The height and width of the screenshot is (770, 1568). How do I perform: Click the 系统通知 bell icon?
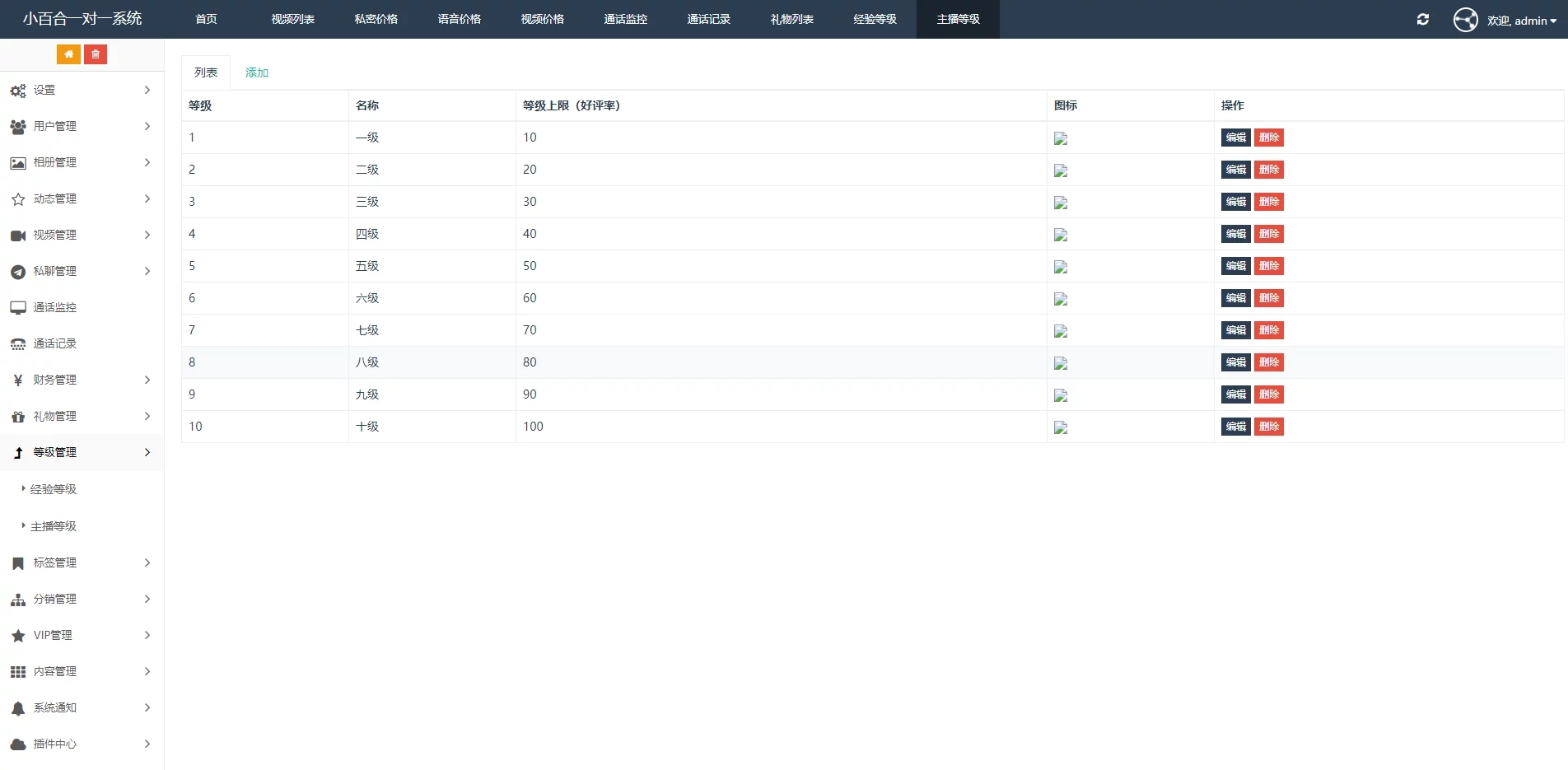(18, 708)
